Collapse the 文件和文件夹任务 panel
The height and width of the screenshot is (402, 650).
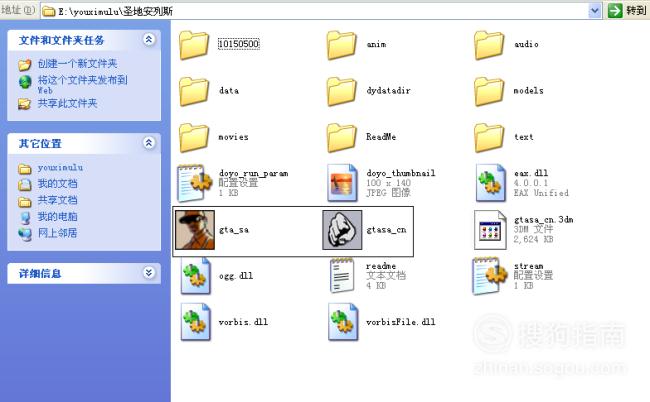point(149,40)
